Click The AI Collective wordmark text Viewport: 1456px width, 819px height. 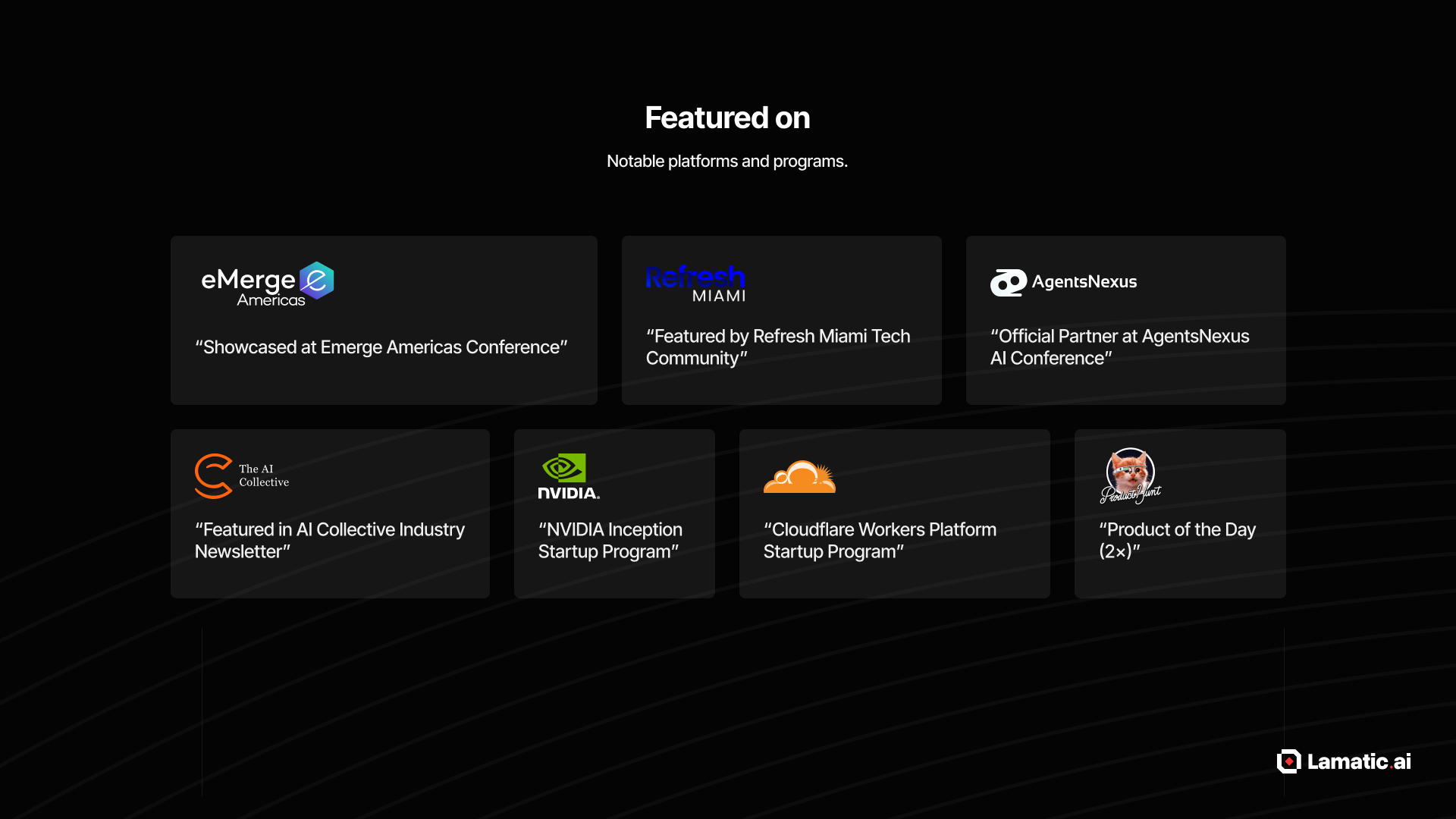point(263,475)
